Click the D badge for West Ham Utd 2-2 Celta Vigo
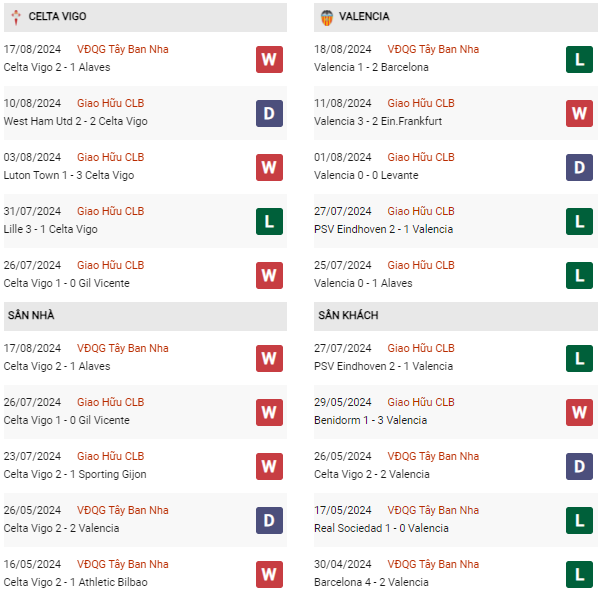The width and height of the screenshot is (600, 594). coord(268,113)
